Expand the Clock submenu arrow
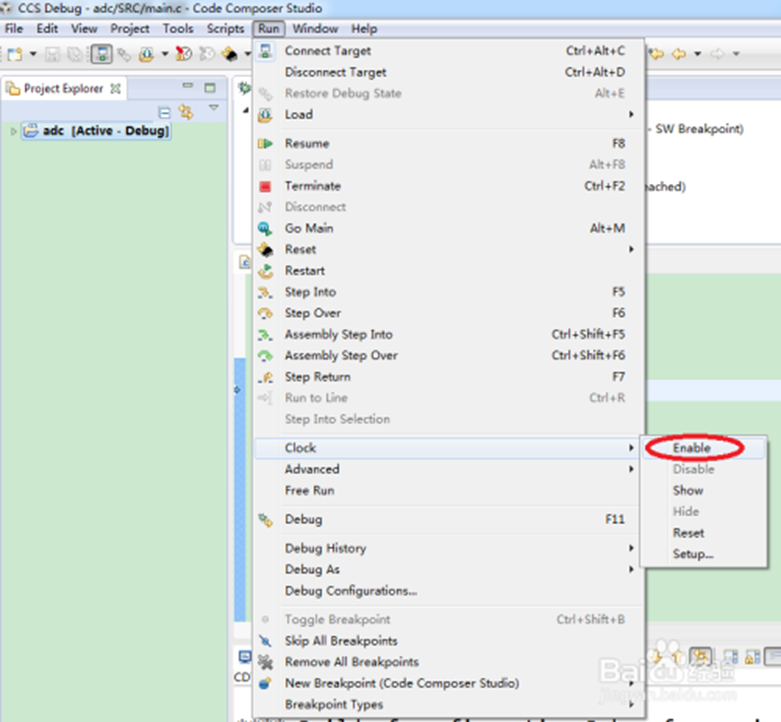 631,448
